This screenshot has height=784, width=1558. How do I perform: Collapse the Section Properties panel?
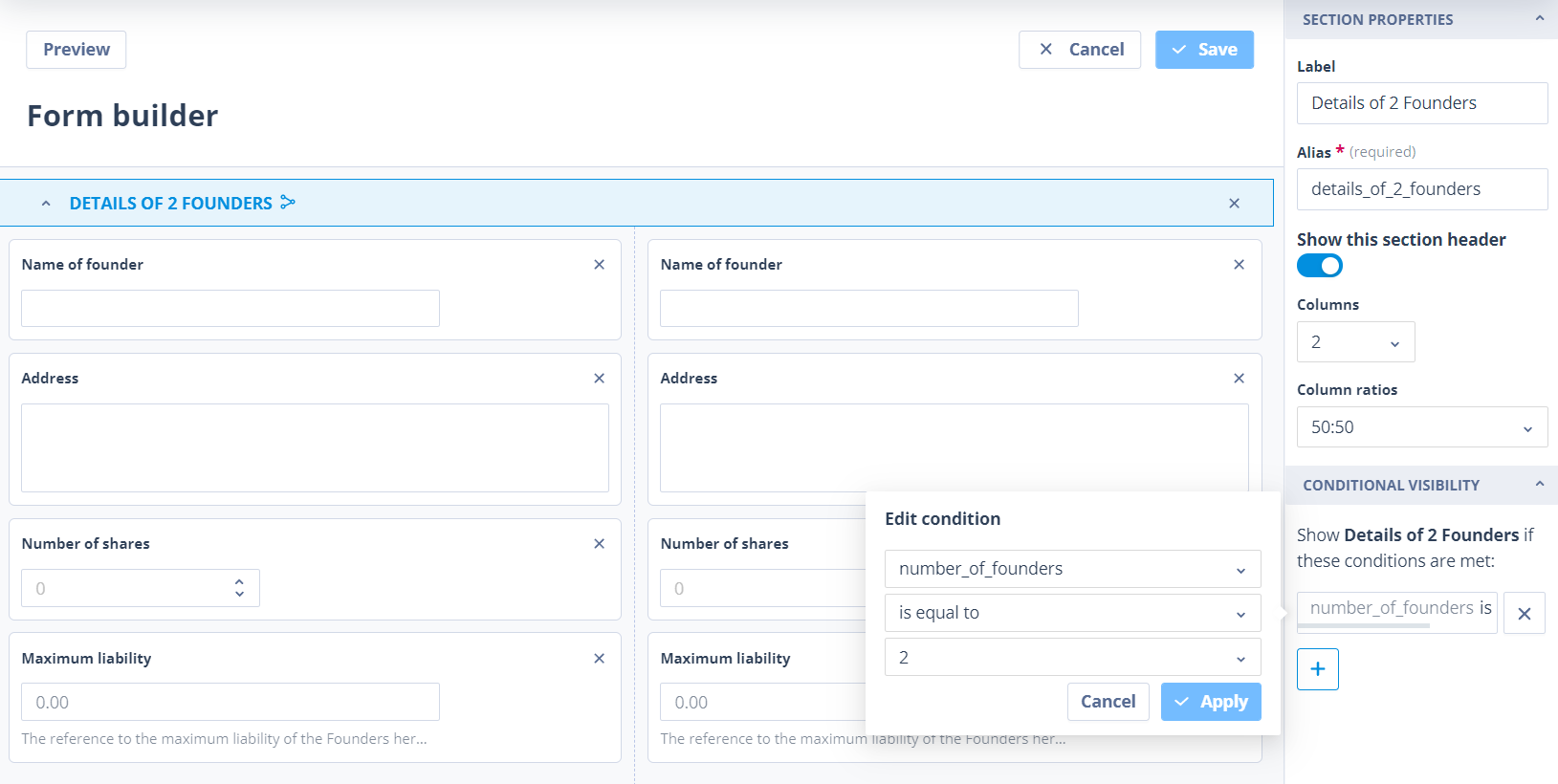click(x=1540, y=19)
